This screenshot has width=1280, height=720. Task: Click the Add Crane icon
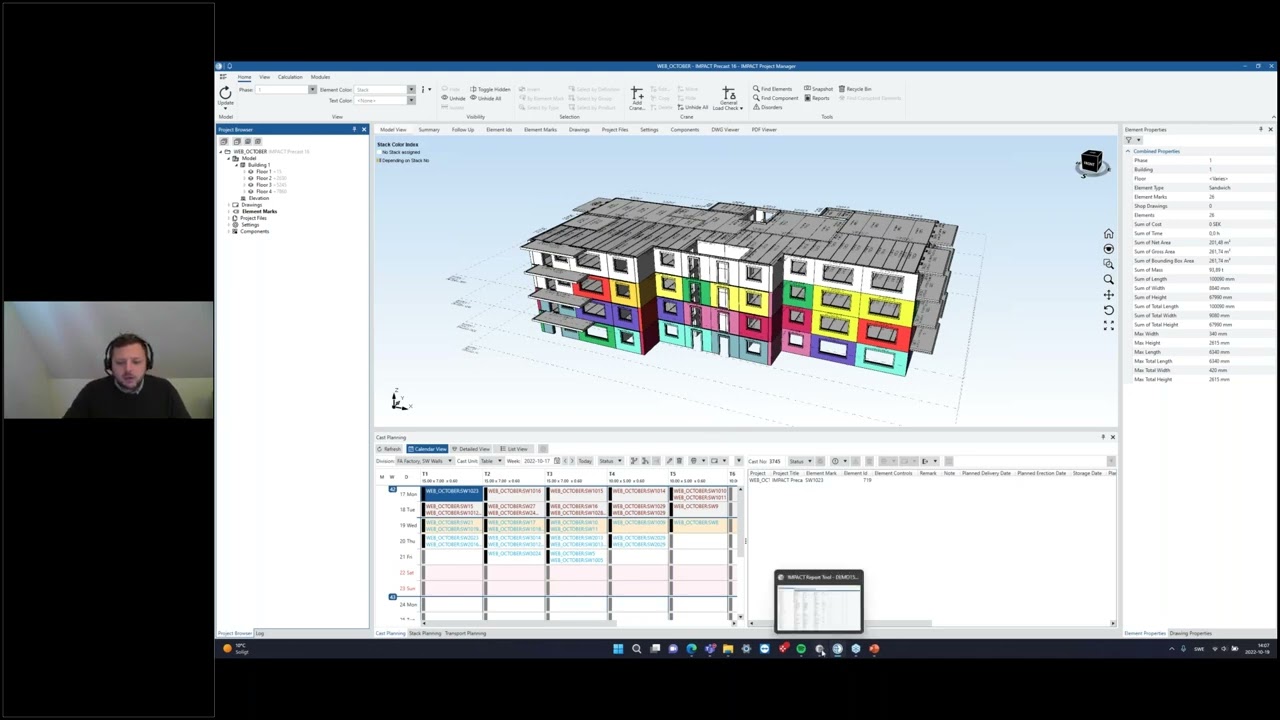tap(636, 97)
